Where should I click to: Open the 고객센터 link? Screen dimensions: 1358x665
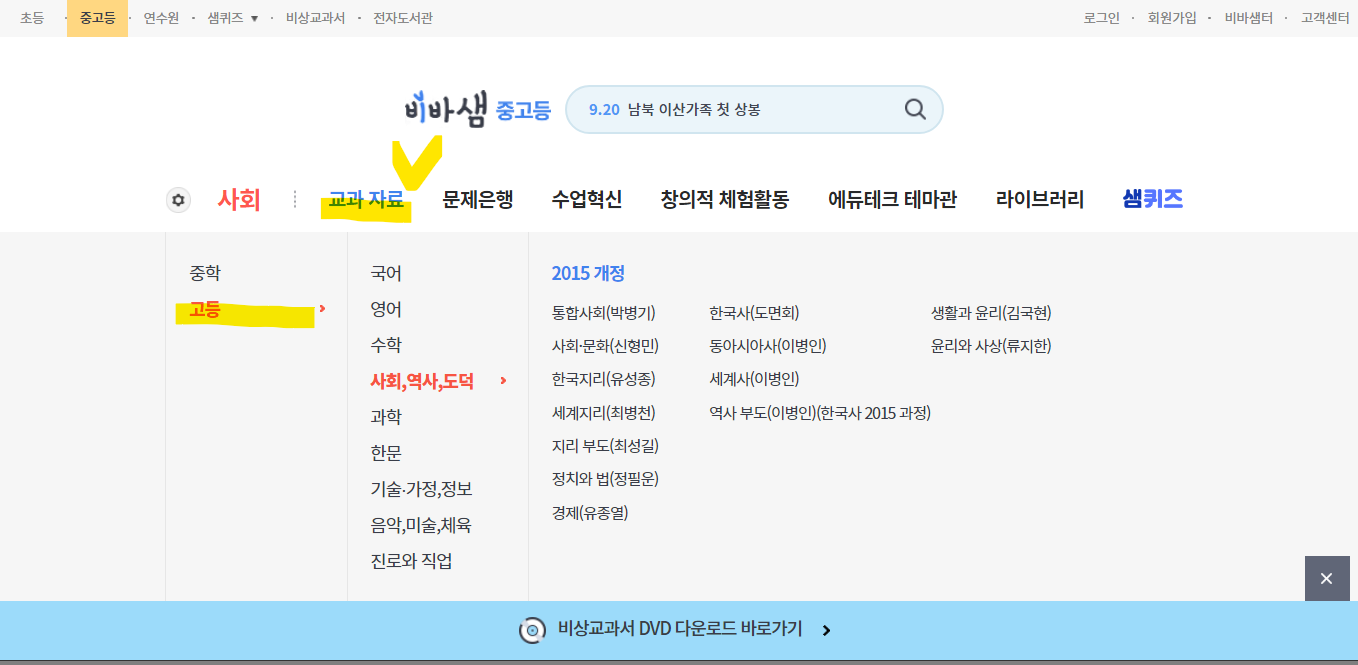(1325, 18)
